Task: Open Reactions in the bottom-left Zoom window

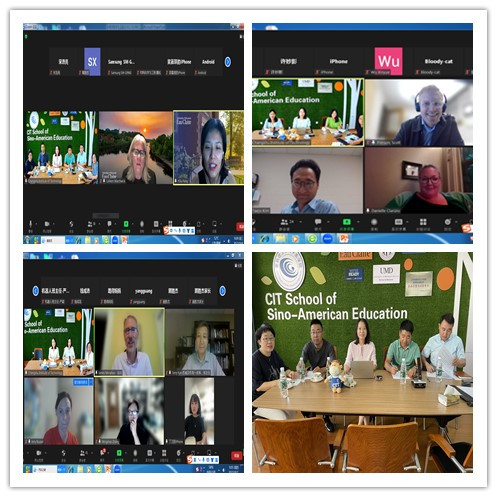Action: 178,453
